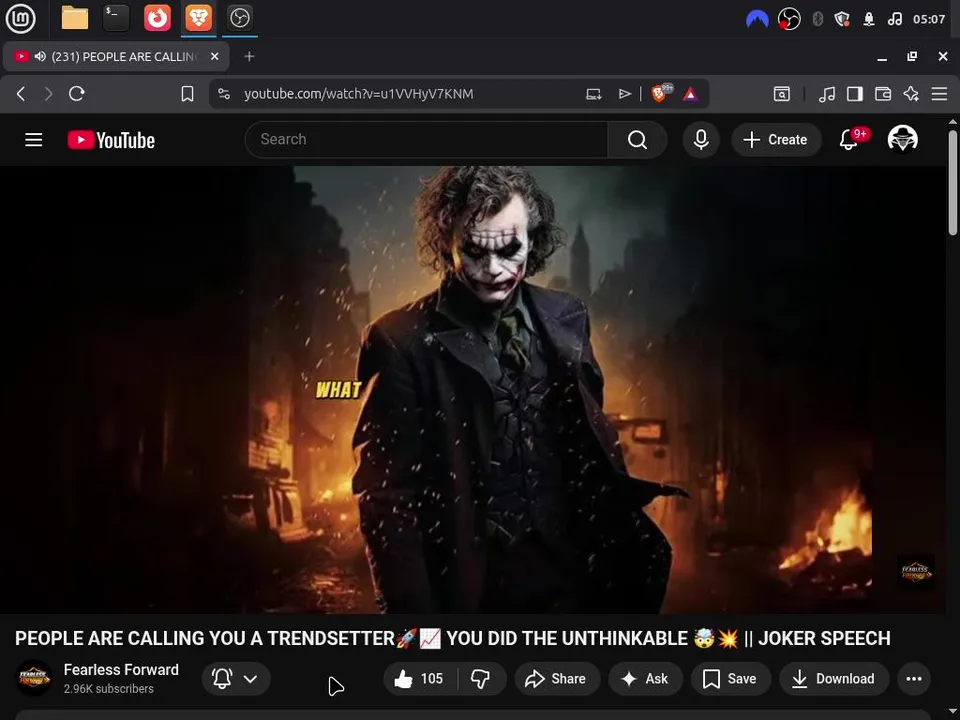The width and height of the screenshot is (960, 720).
Task: Click the Fearless Forward watermark in the video
Action: (915, 572)
